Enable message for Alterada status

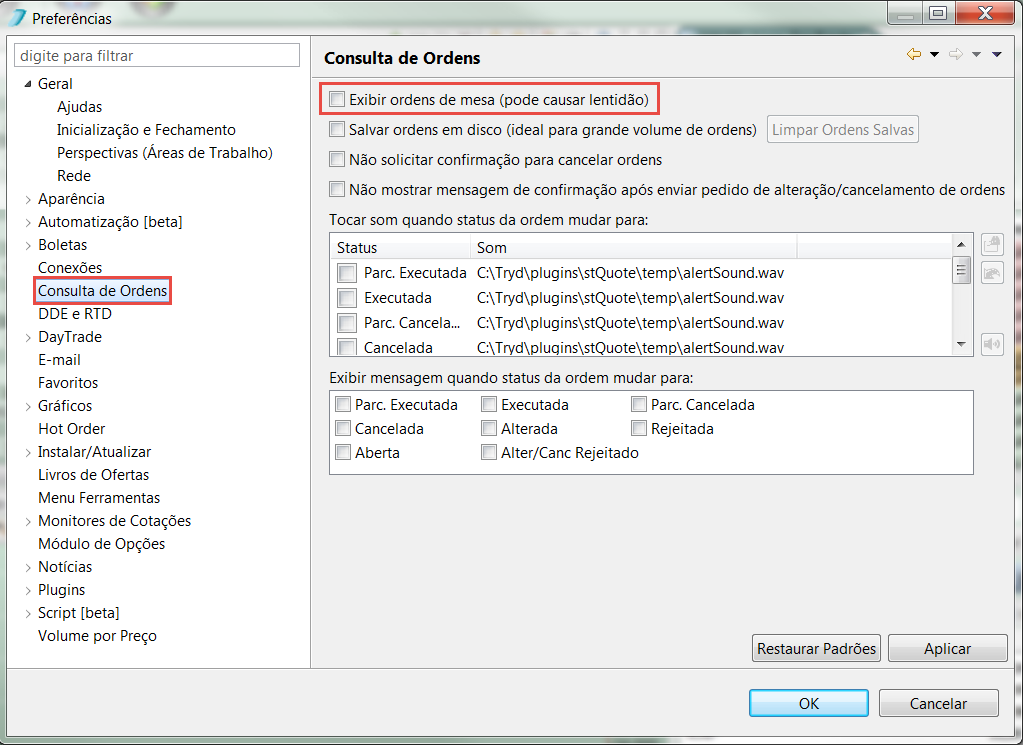point(489,429)
